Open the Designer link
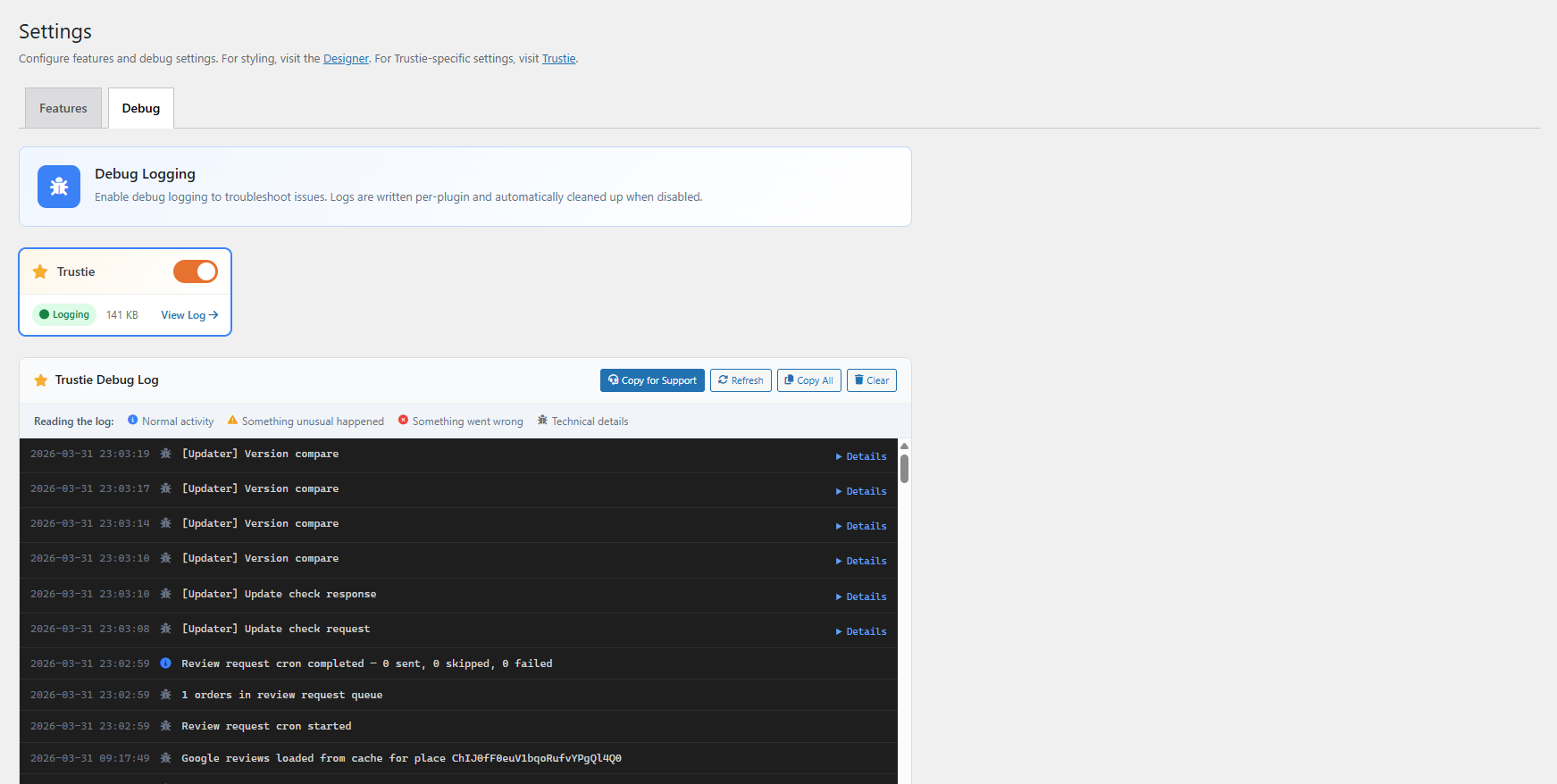Screen dimensions: 1557x784 346,59
